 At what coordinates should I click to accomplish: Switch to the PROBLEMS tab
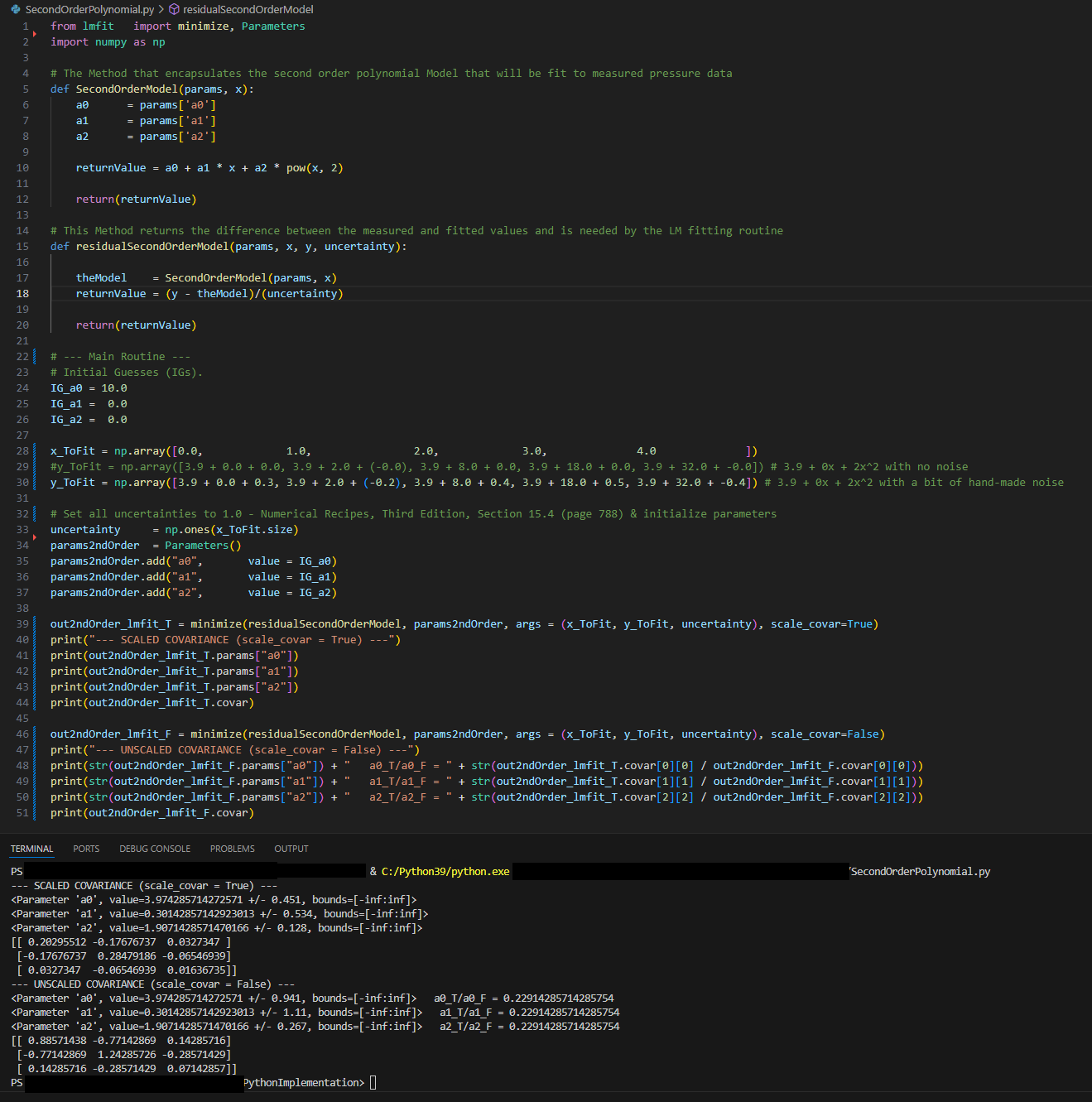tap(232, 848)
